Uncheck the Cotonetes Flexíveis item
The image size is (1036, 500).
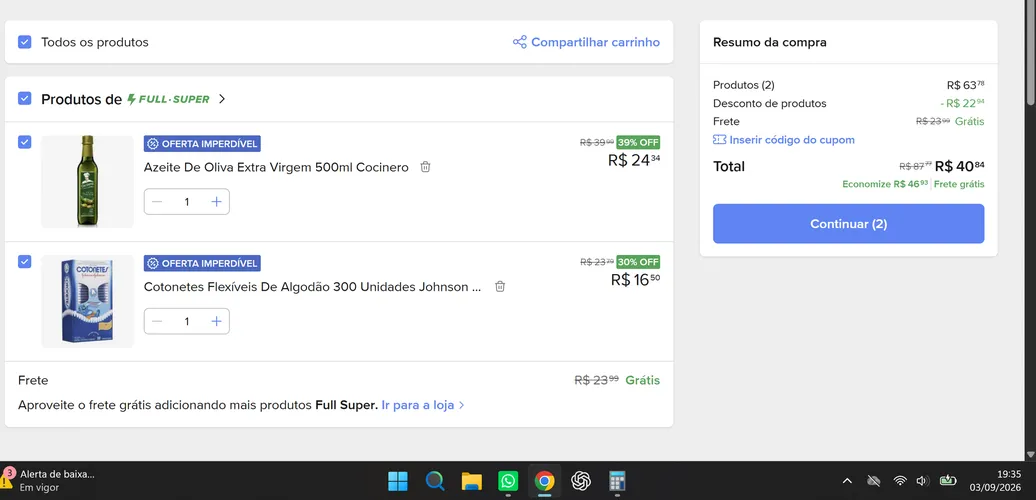24,262
